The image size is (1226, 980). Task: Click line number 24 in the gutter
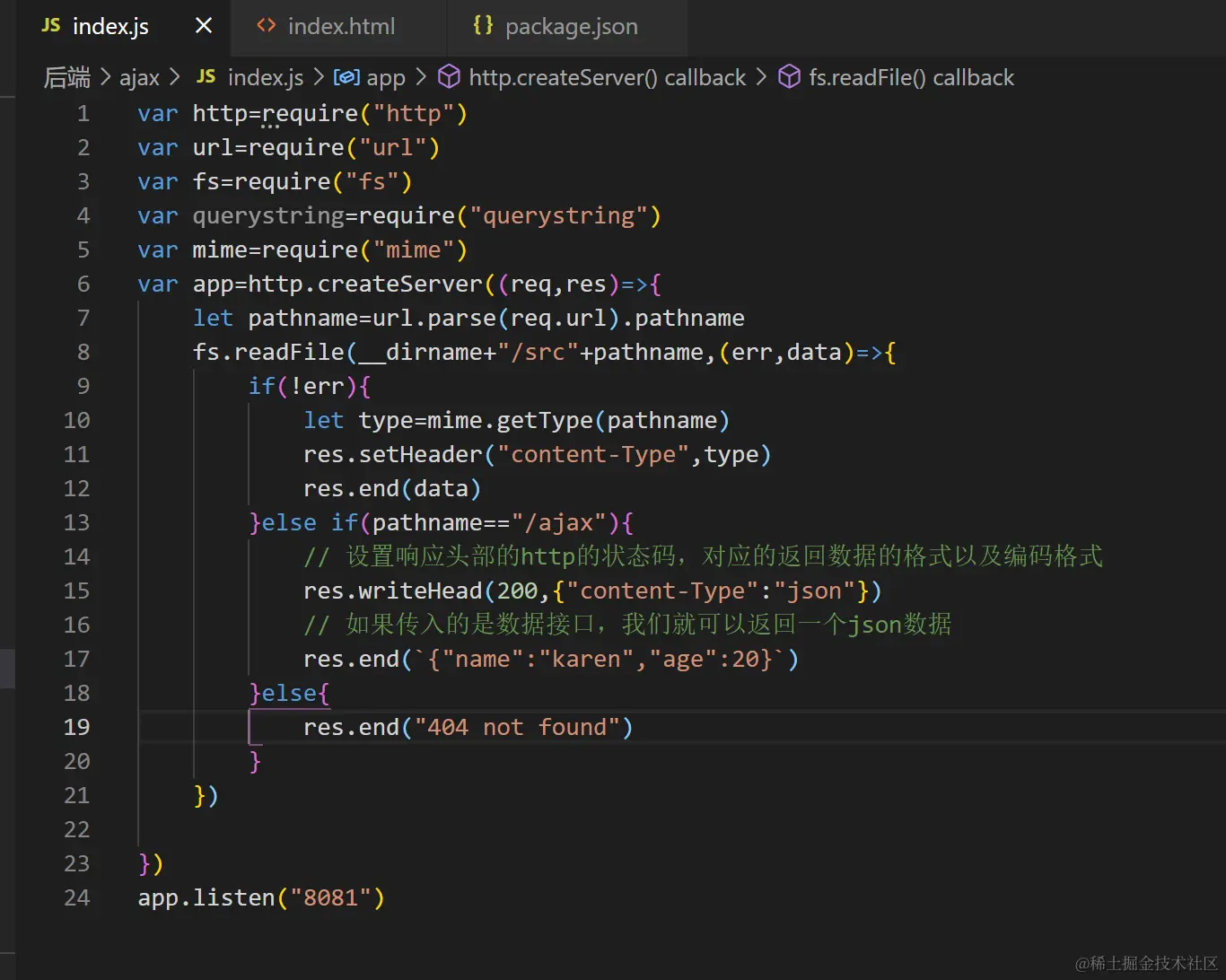point(77,898)
